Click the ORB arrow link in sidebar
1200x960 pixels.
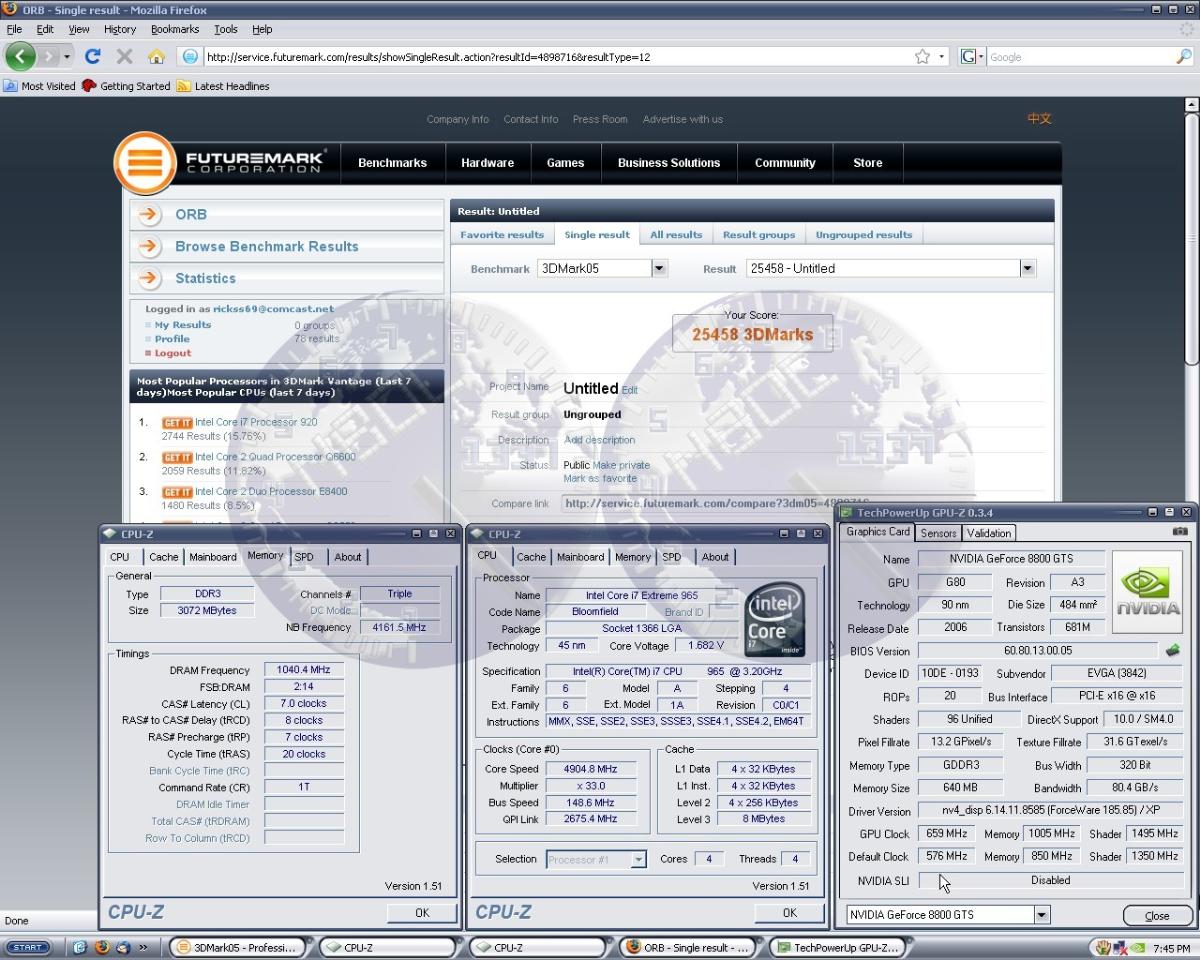149,214
